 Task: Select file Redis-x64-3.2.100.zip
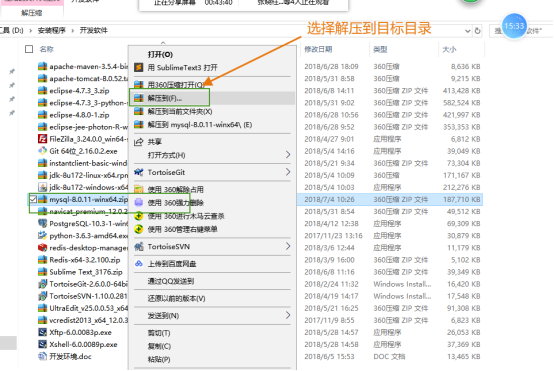point(85,260)
